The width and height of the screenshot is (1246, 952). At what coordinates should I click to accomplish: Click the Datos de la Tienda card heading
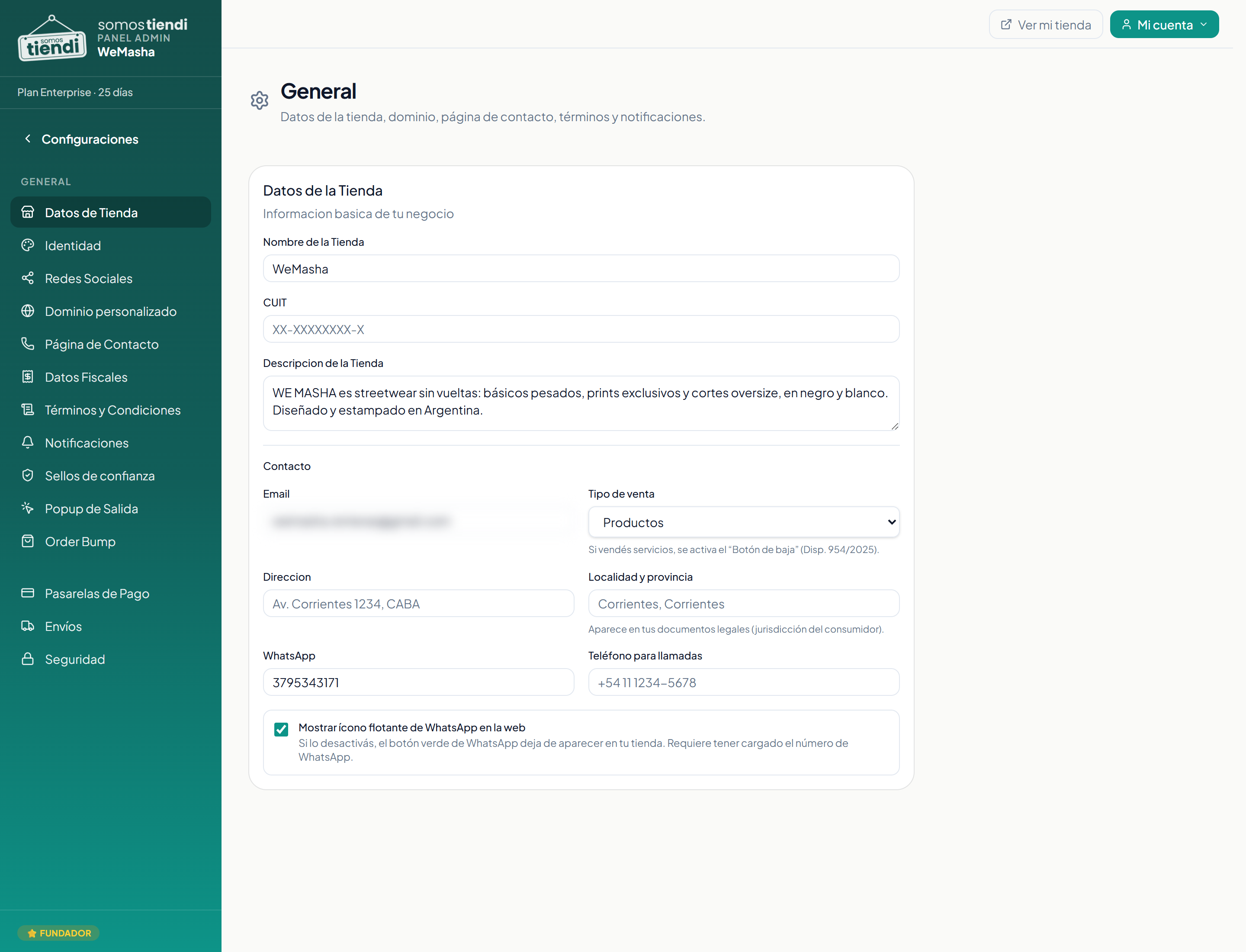tap(322, 190)
